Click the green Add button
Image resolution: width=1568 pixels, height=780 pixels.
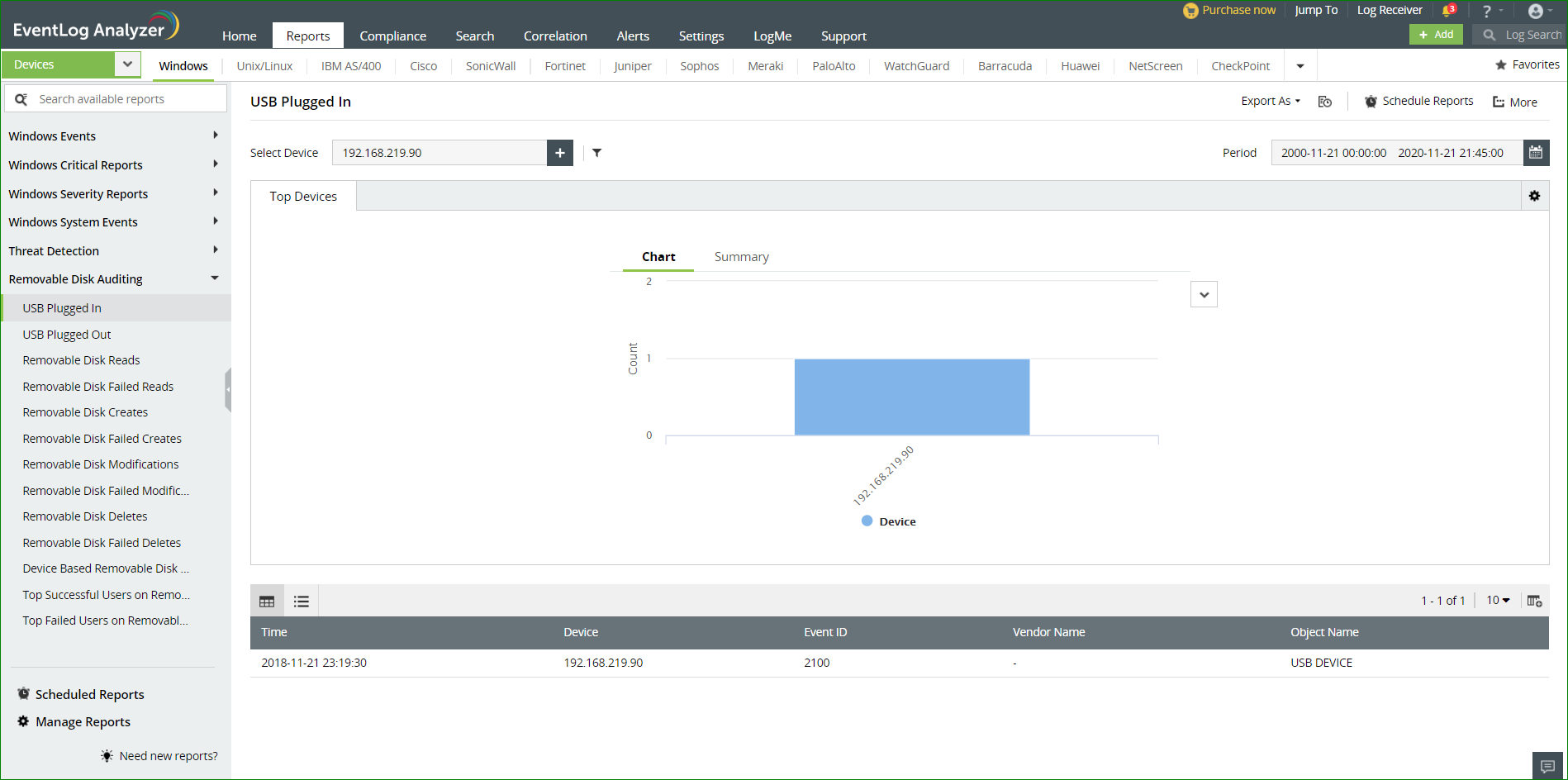pyautogui.click(x=1436, y=35)
